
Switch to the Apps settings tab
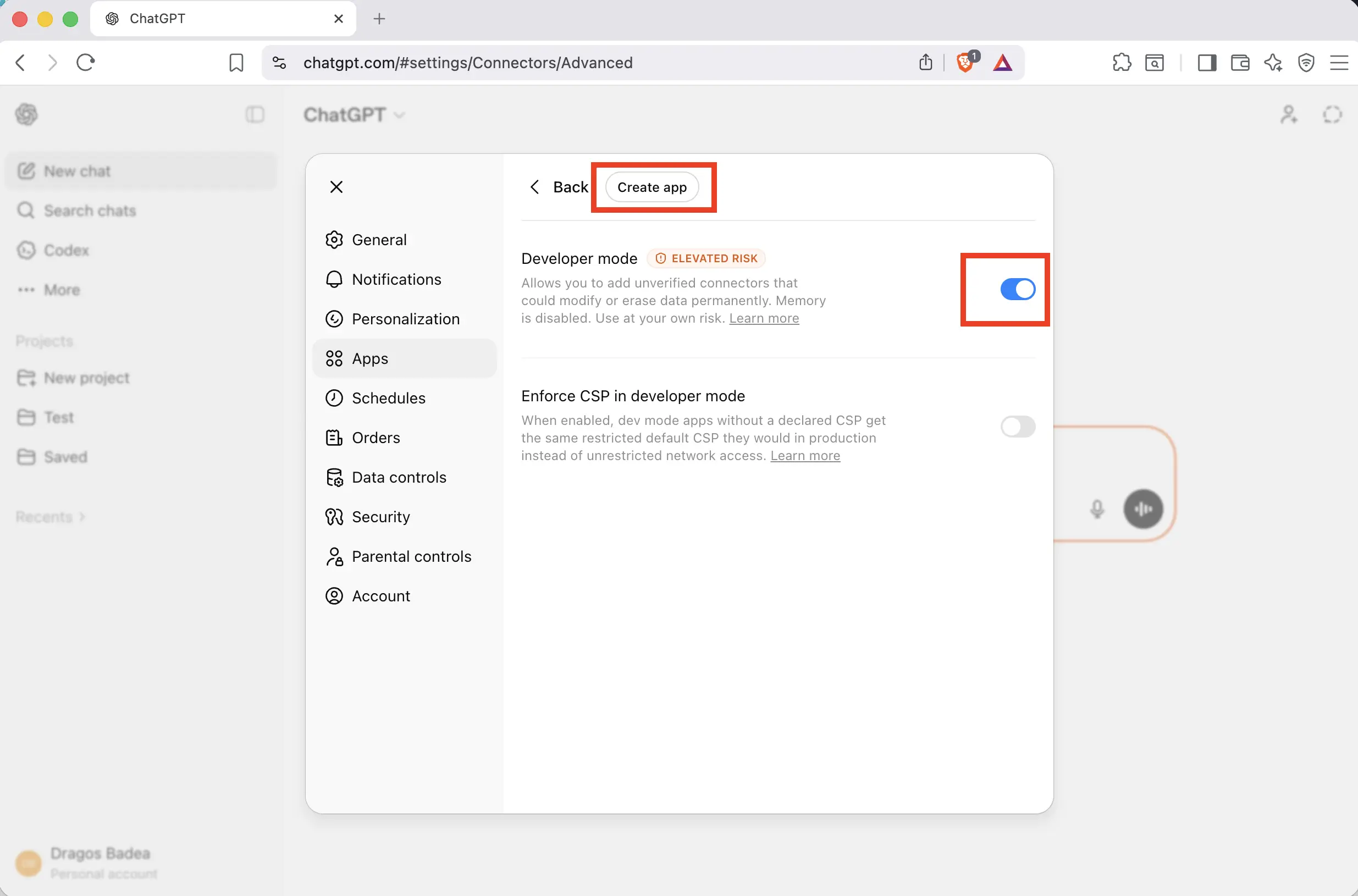point(369,358)
